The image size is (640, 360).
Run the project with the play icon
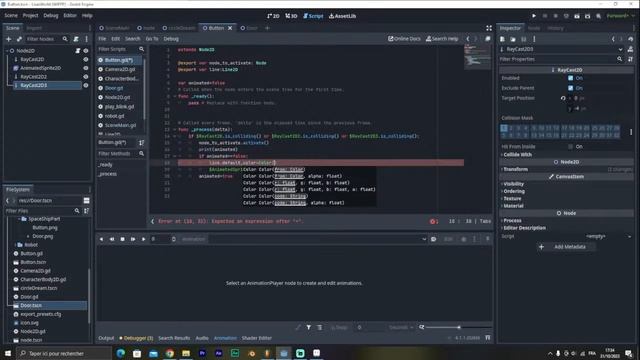(534, 16)
